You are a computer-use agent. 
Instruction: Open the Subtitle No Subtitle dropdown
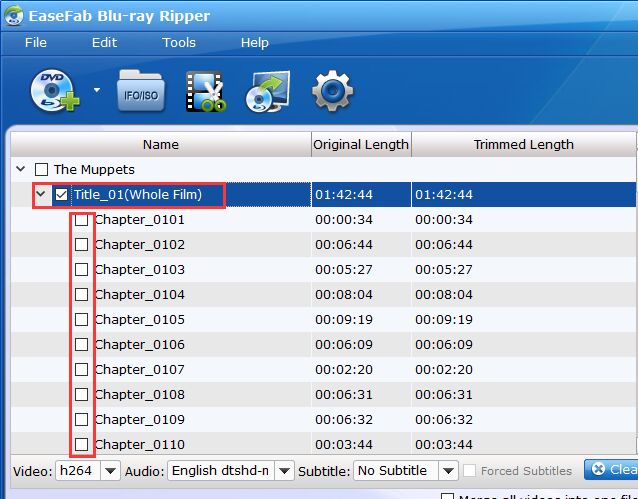point(448,471)
